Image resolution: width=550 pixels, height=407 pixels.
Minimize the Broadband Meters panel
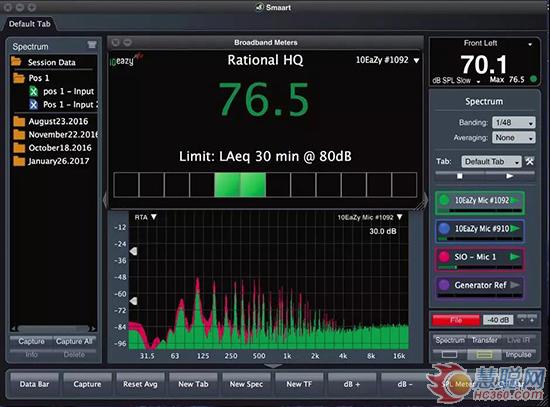click(127, 42)
